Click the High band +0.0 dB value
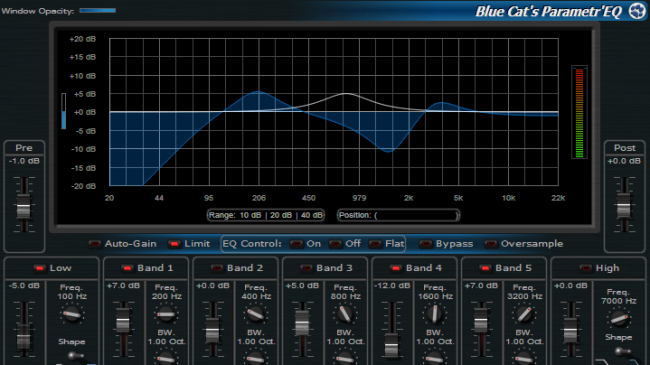This screenshot has width=650, height=365. tap(571, 286)
